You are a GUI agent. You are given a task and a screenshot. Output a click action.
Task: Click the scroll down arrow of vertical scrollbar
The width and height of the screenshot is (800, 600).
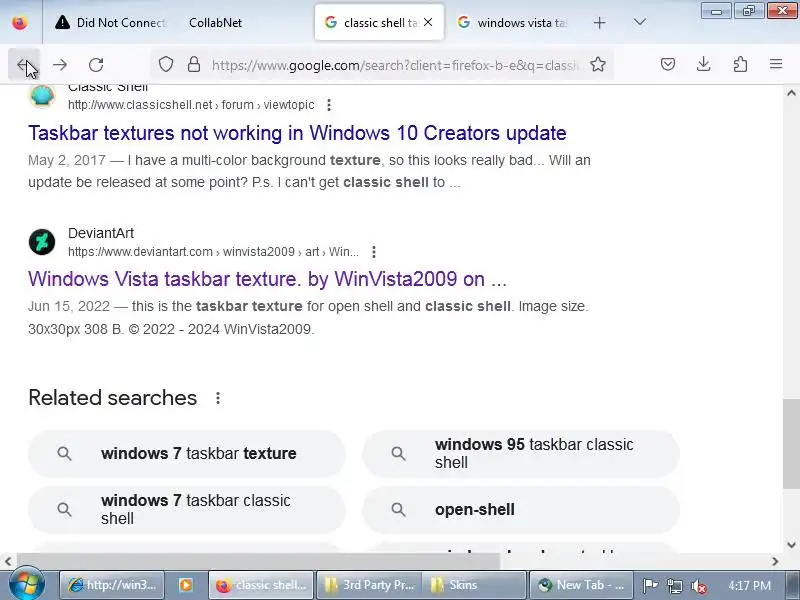click(x=791, y=544)
